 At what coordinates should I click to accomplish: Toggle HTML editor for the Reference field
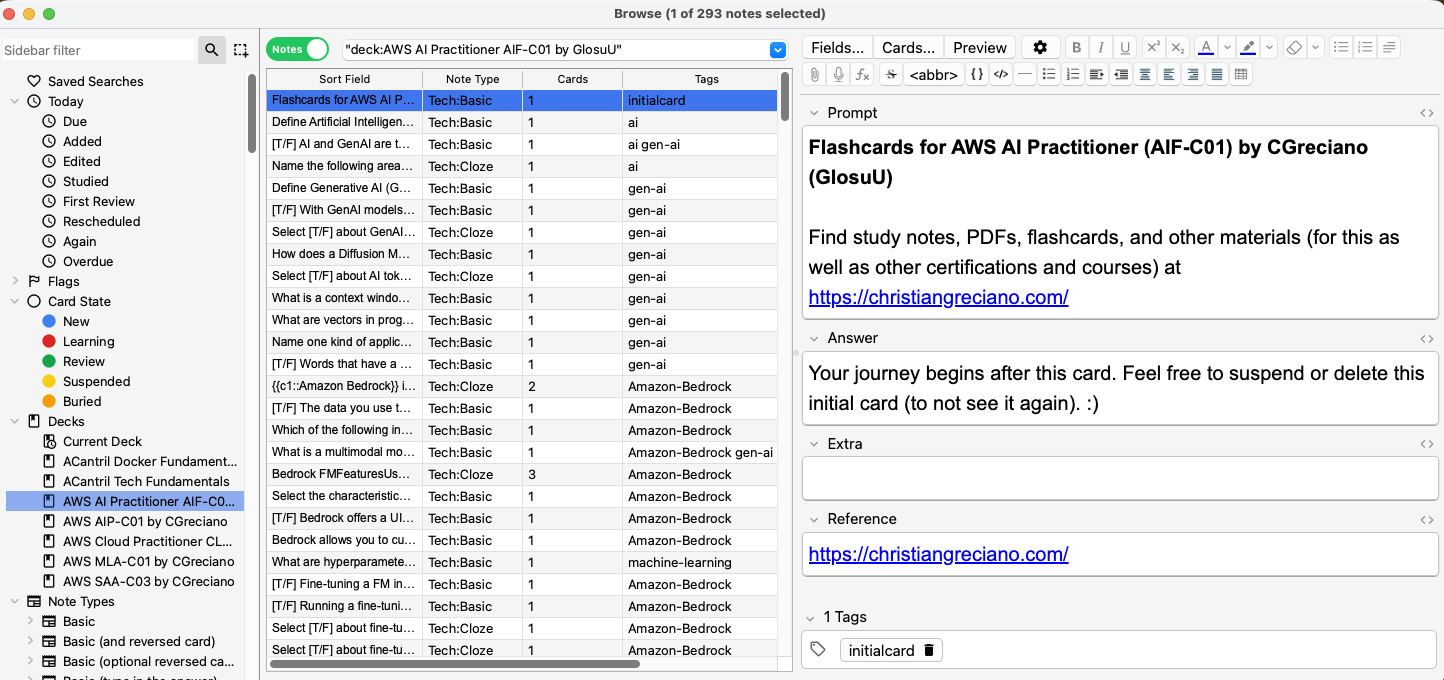coord(1427,519)
